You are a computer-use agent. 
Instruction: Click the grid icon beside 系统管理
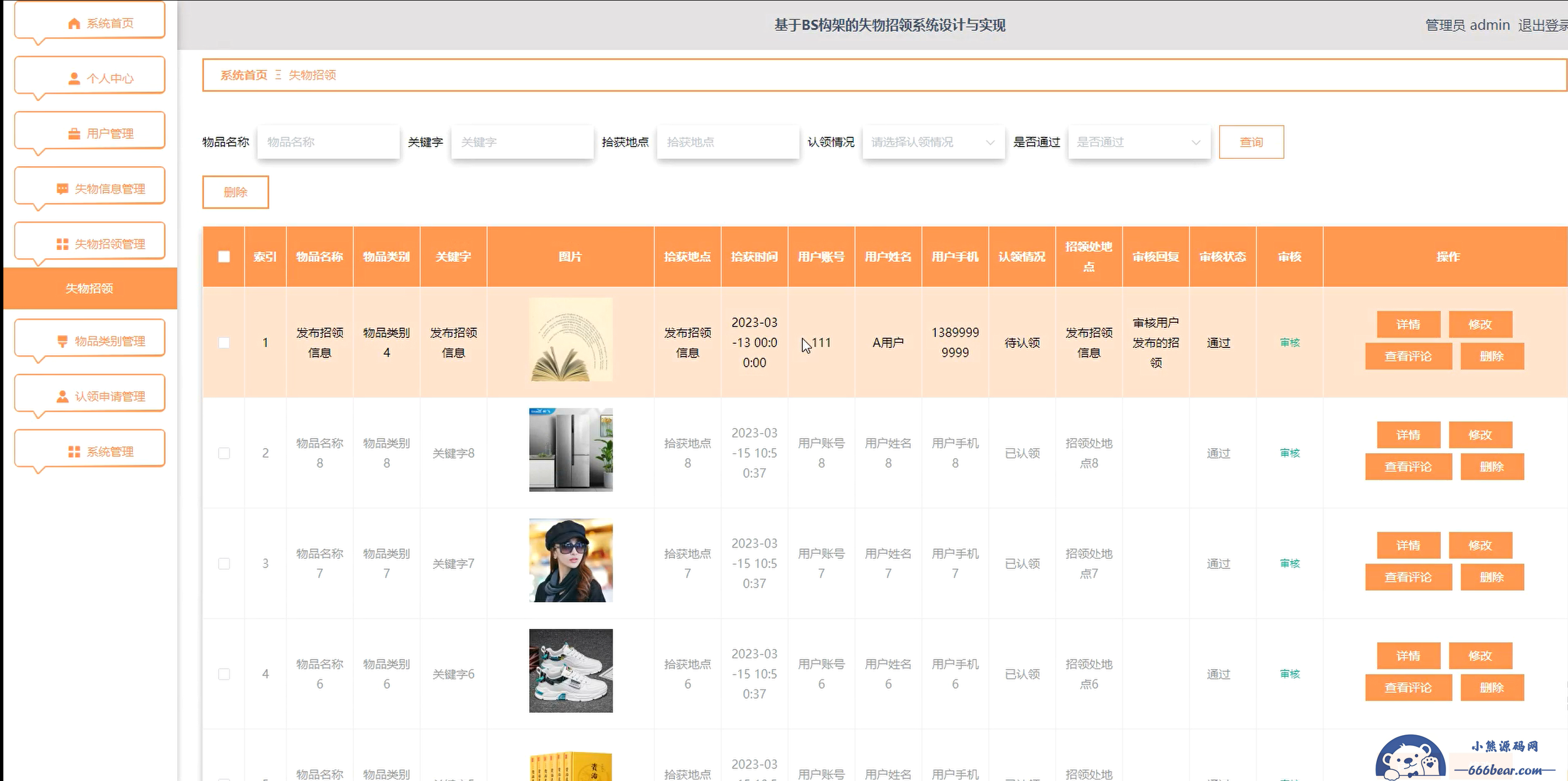pyautogui.click(x=74, y=451)
